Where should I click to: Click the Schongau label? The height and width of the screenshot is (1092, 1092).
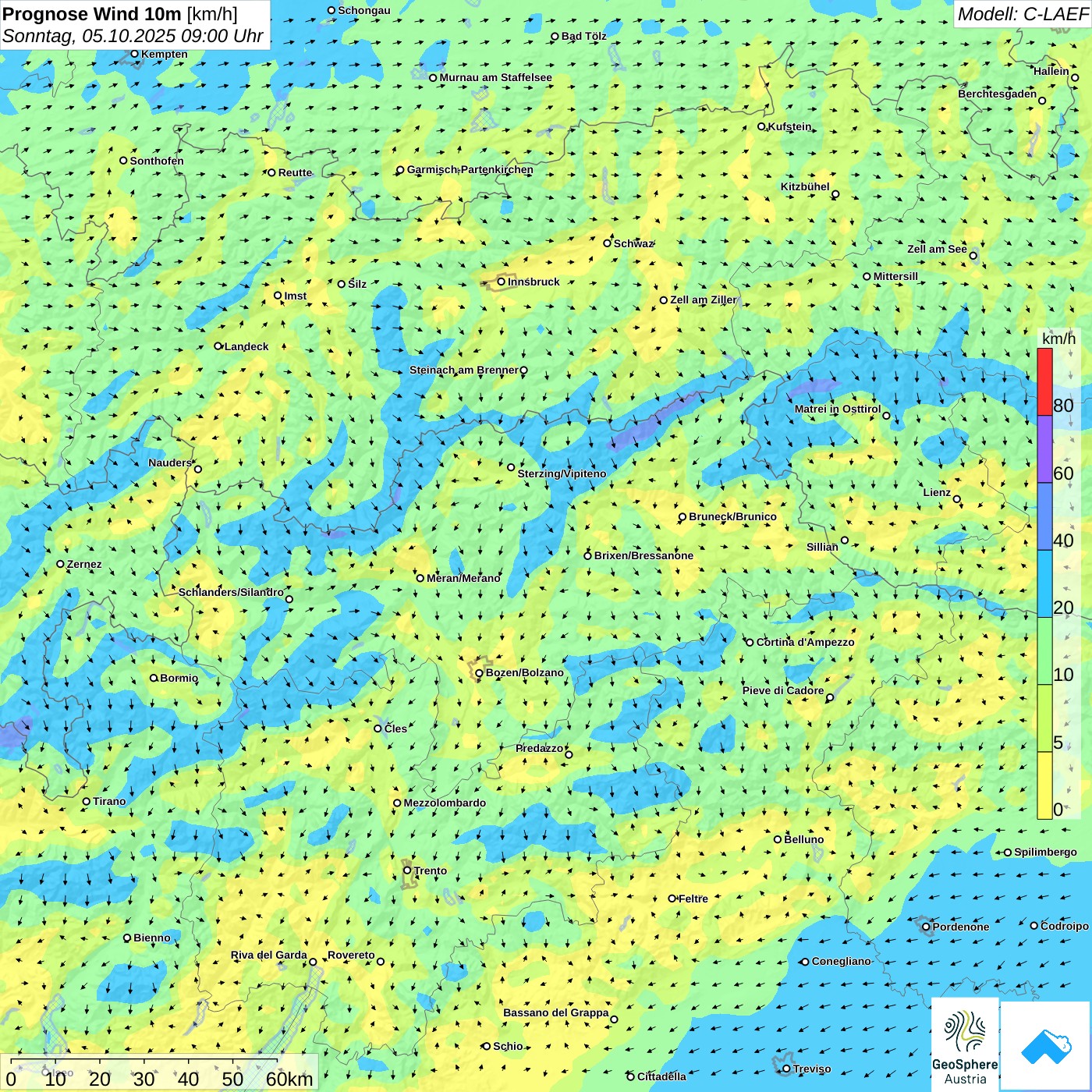click(363, 10)
